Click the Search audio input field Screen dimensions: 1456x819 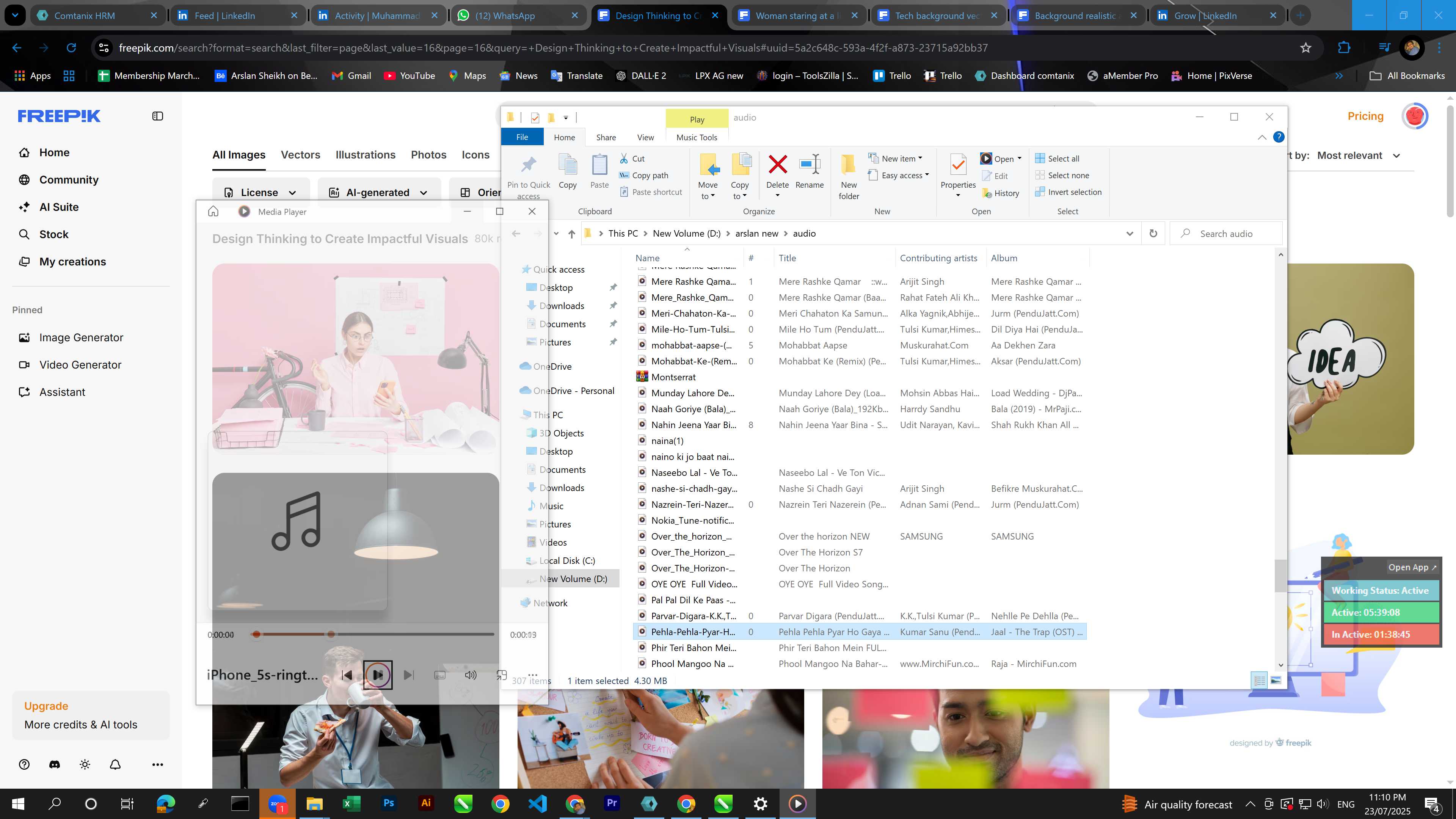1225,234
